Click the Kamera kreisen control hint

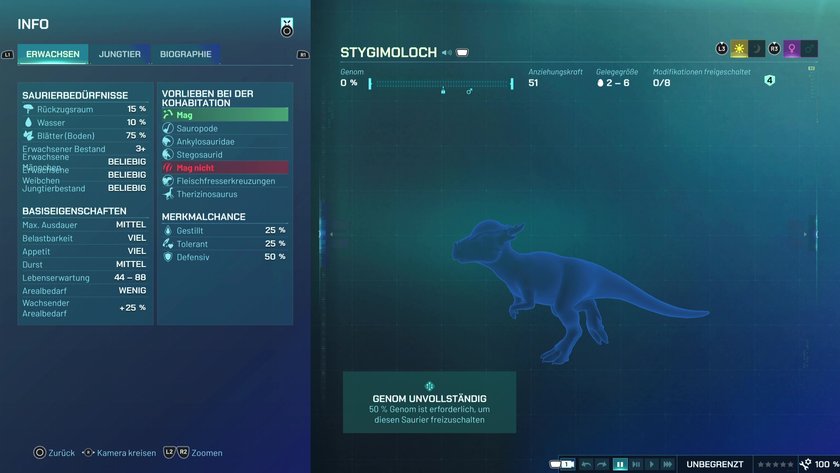tap(119, 453)
